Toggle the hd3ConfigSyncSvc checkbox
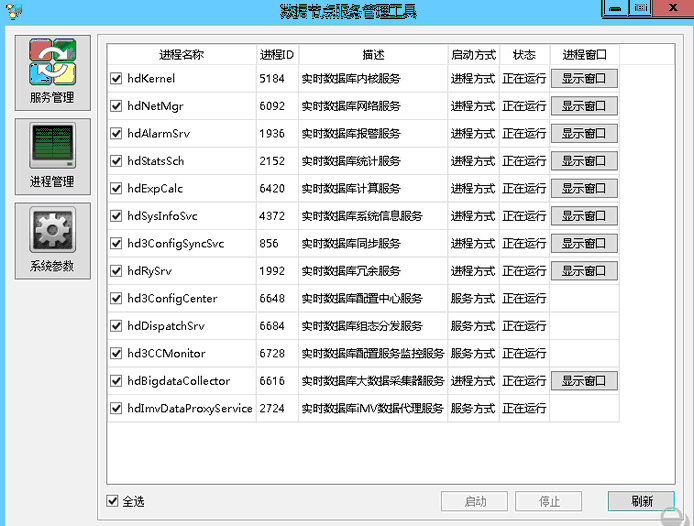Viewport: 694px width, 526px height. (116, 243)
